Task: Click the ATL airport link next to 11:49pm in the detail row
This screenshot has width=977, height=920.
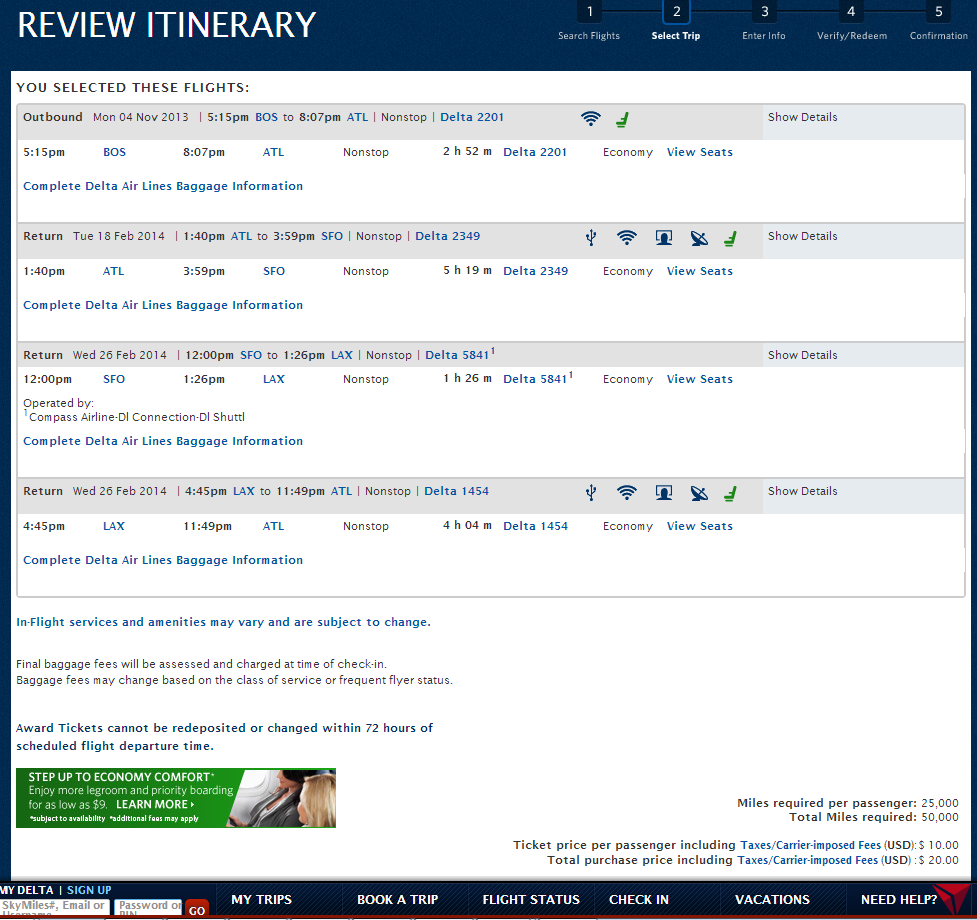Action: point(274,526)
